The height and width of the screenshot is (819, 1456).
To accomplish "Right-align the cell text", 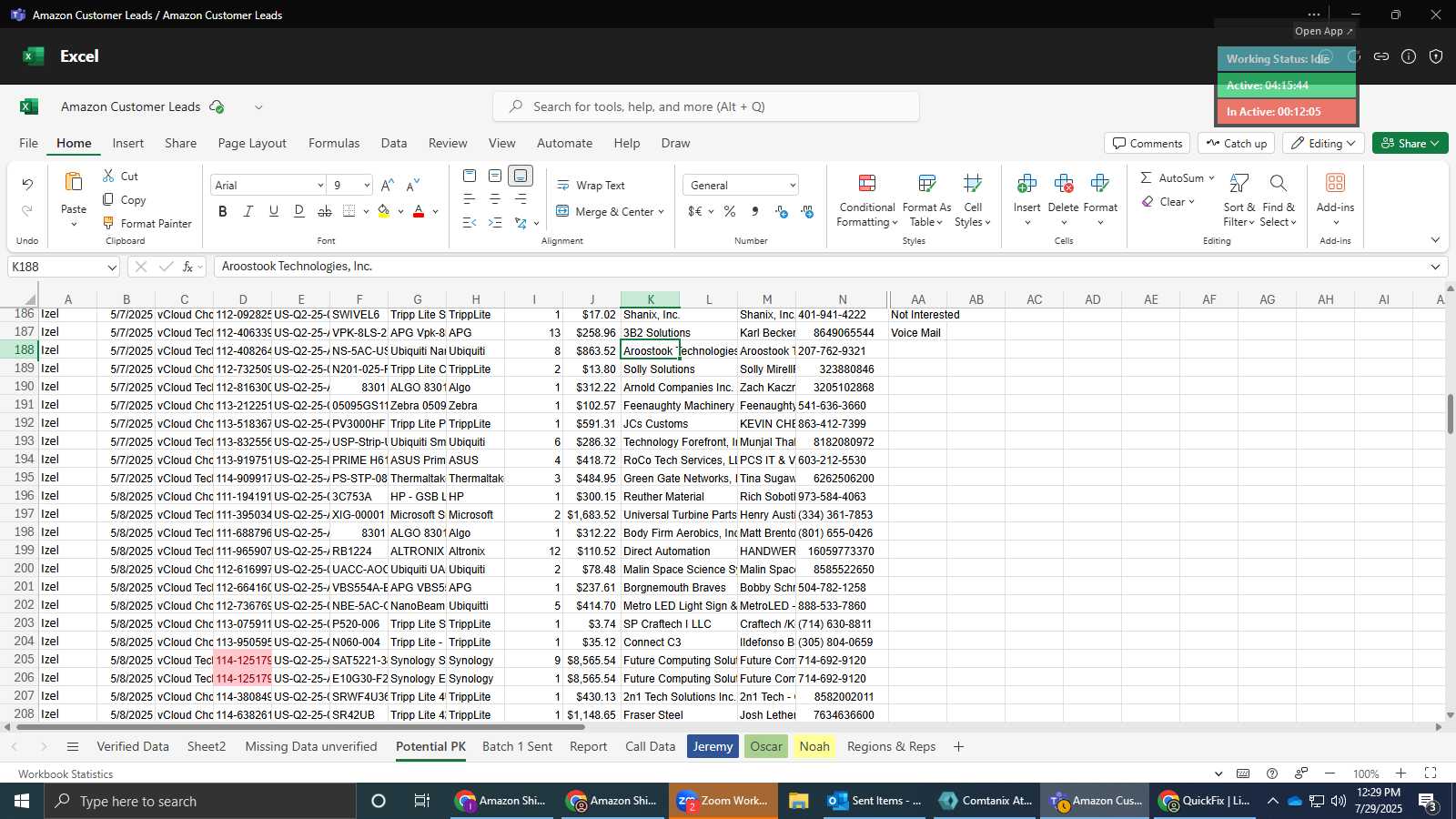I will (521, 199).
